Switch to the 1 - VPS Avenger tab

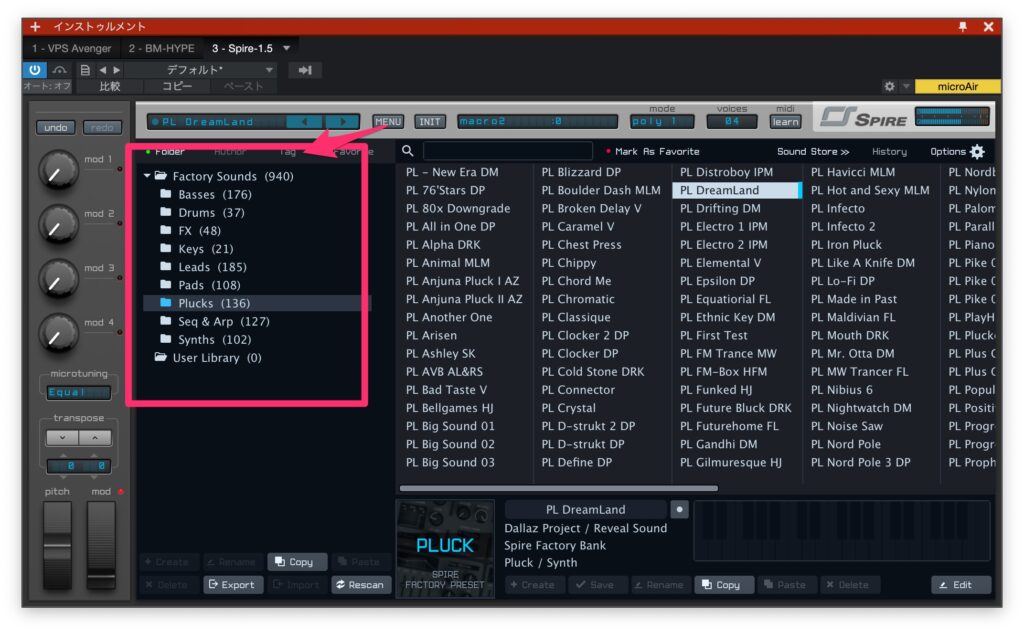(x=71, y=48)
